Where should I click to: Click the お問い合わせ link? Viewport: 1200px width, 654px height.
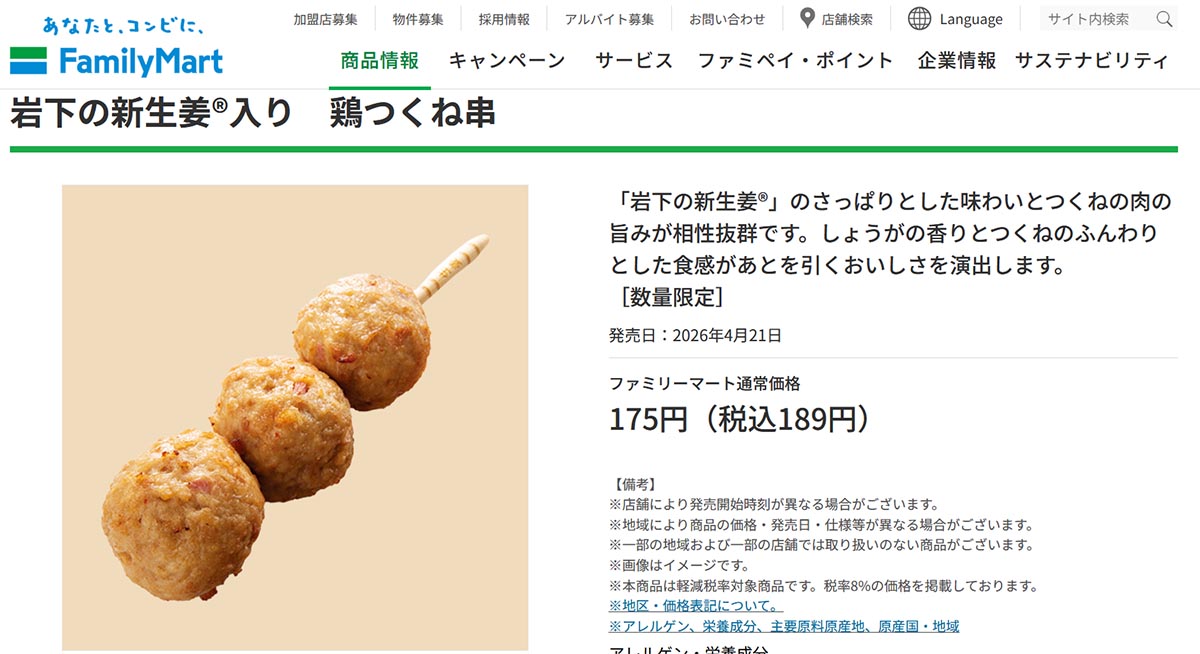(x=727, y=19)
